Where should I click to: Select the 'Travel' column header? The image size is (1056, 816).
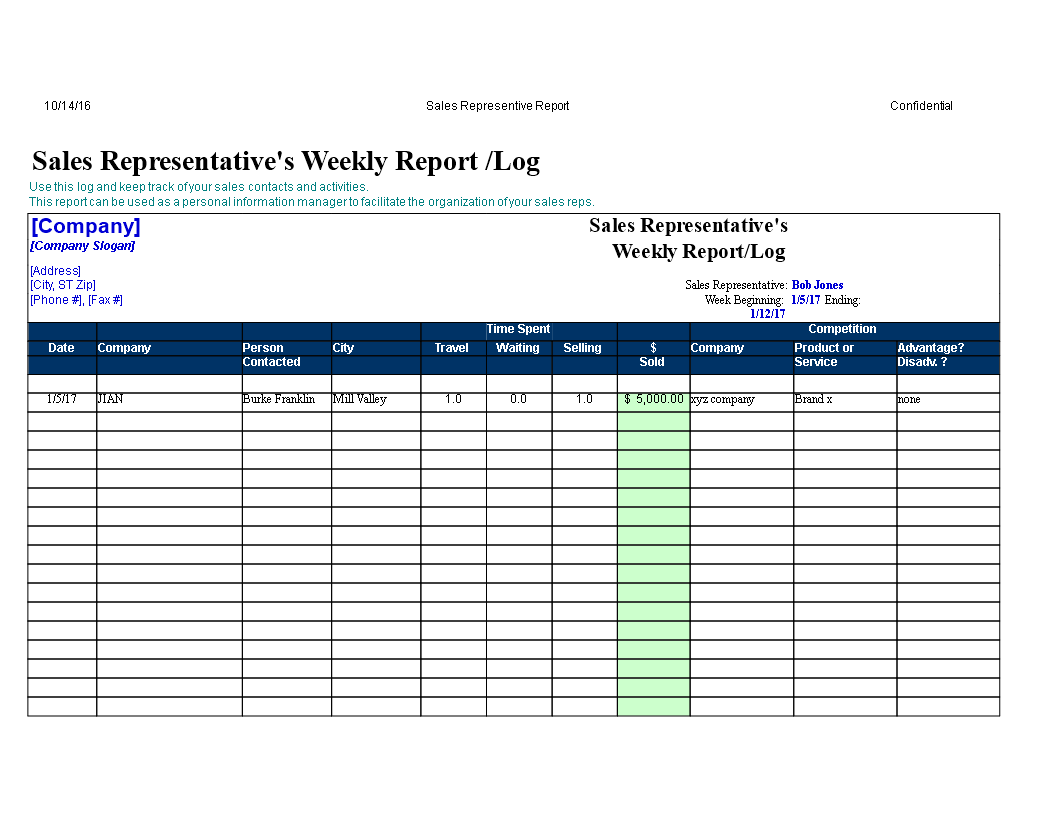pyautogui.click(x=451, y=347)
